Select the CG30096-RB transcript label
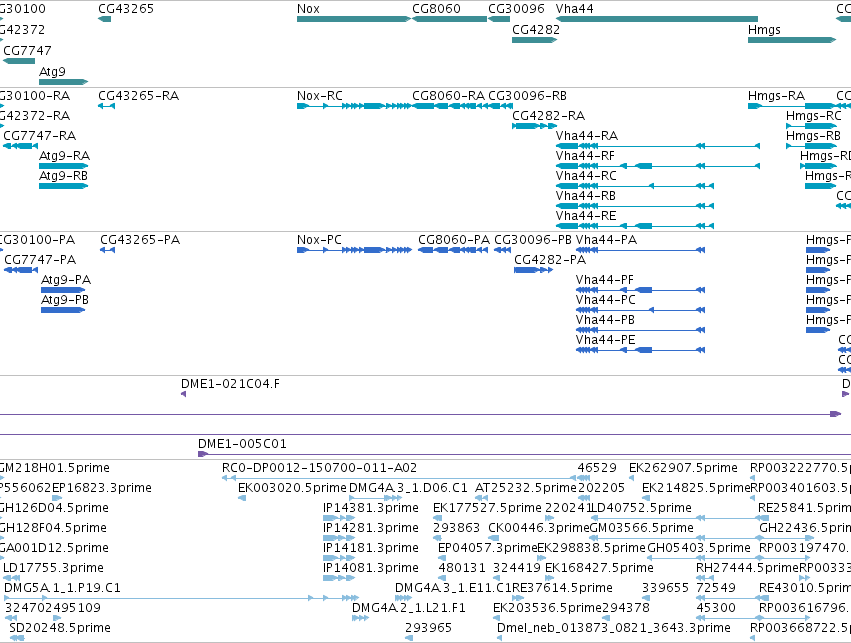Screen dimensions: 851x643 click(528, 96)
